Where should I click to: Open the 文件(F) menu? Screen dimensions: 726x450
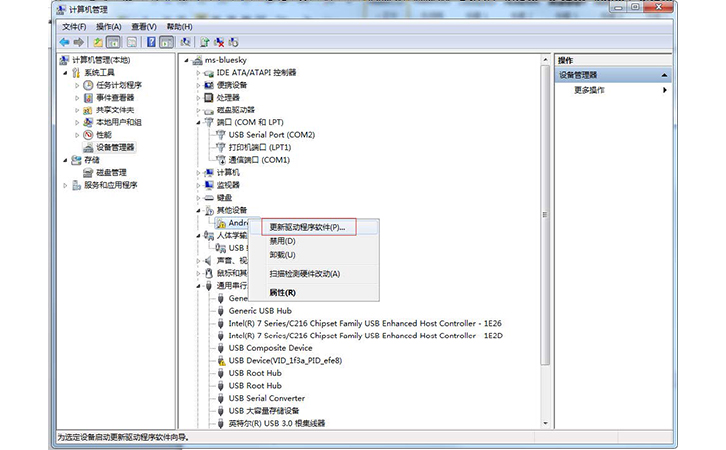[74, 26]
